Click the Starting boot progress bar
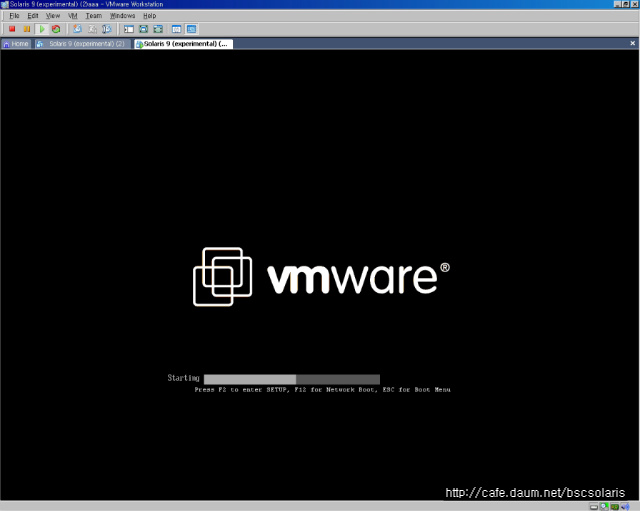640x511 pixels. 292,379
